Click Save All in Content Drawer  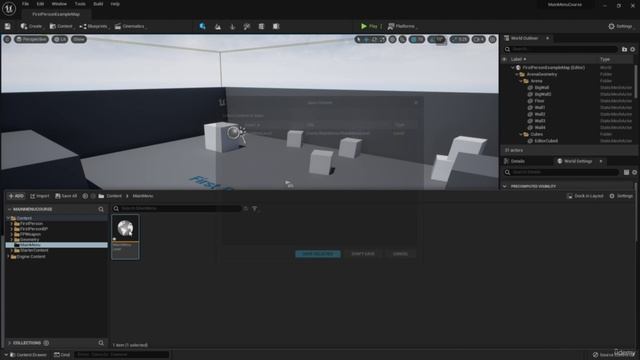point(66,196)
